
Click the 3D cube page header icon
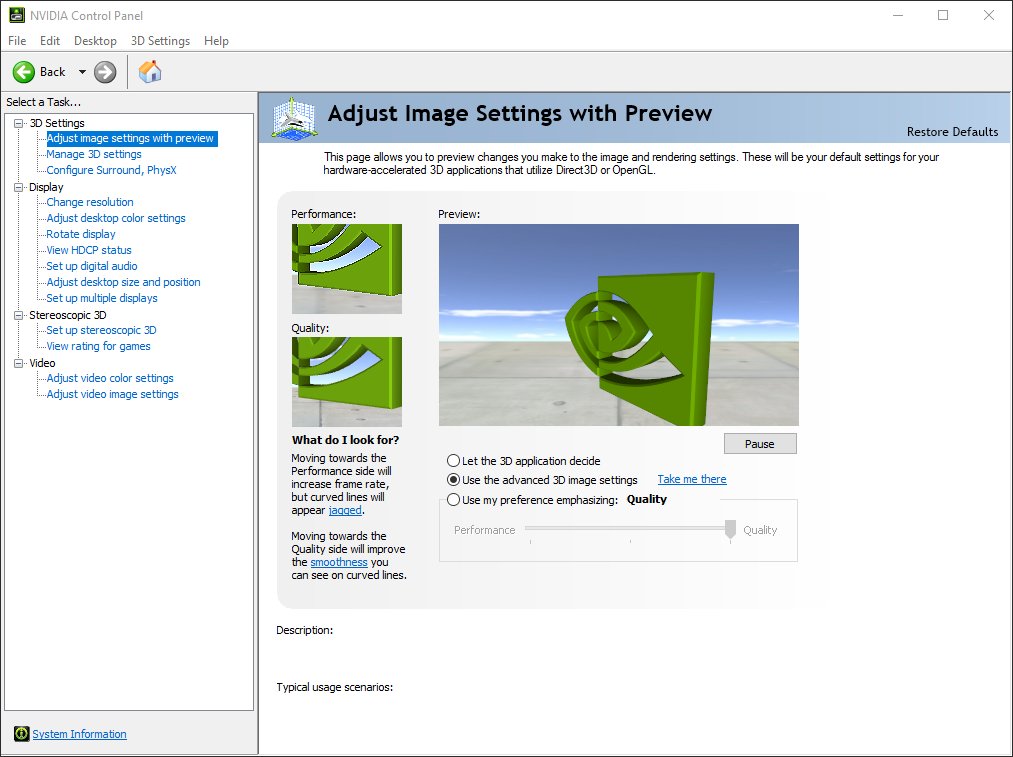[x=294, y=118]
